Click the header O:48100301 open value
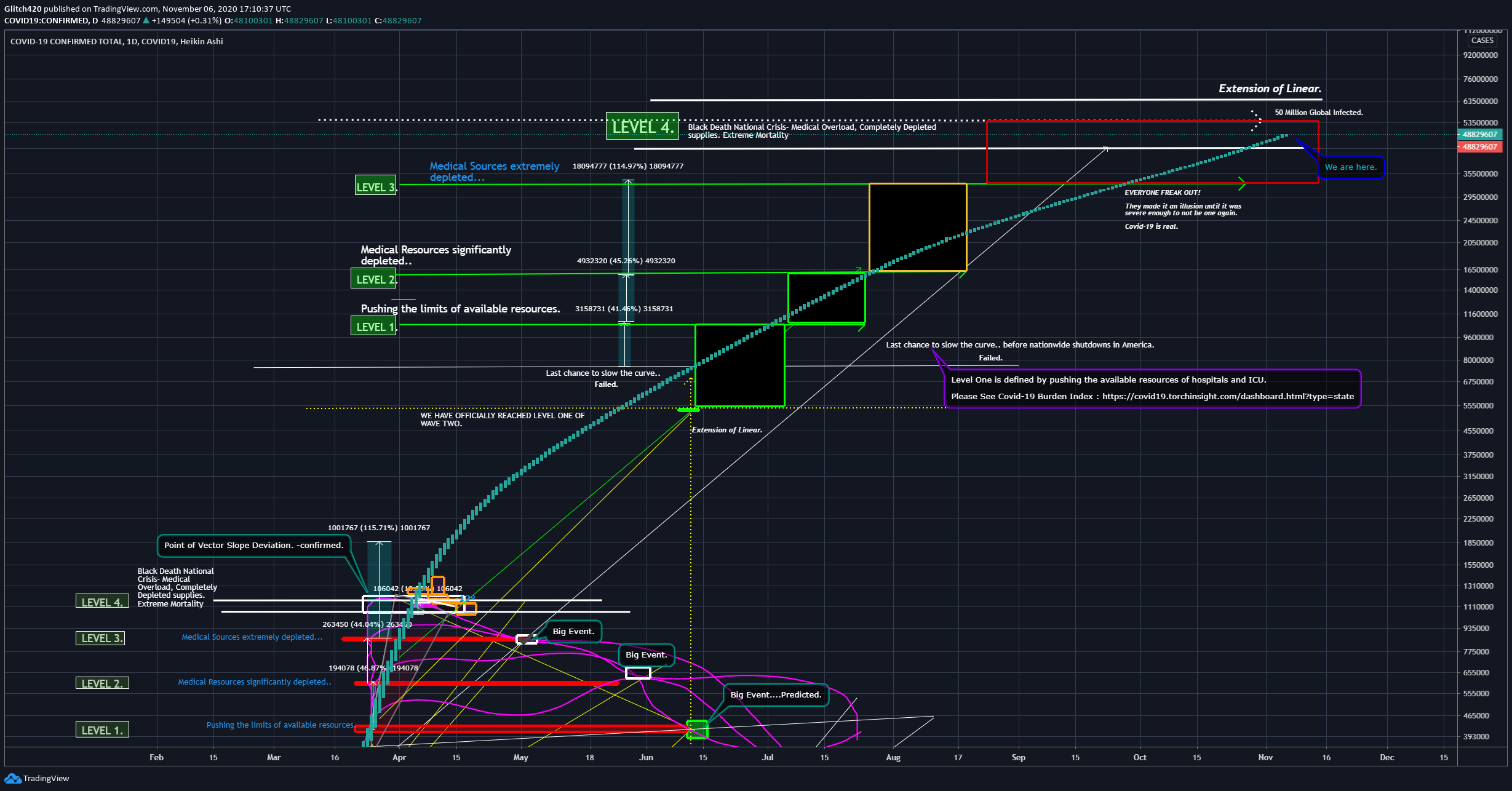1512x791 pixels. click(249, 20)
